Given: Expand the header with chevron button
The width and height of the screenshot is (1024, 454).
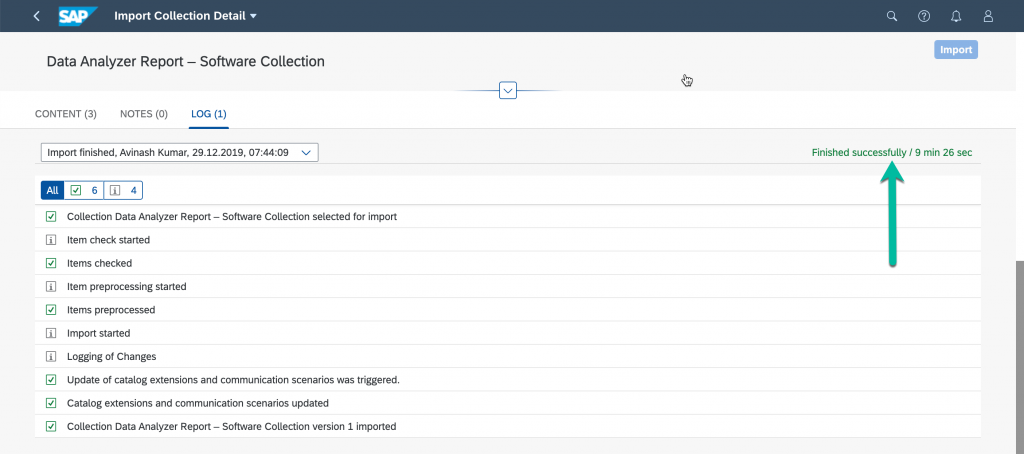Looking at the screenshot, I should click(508, 90).
